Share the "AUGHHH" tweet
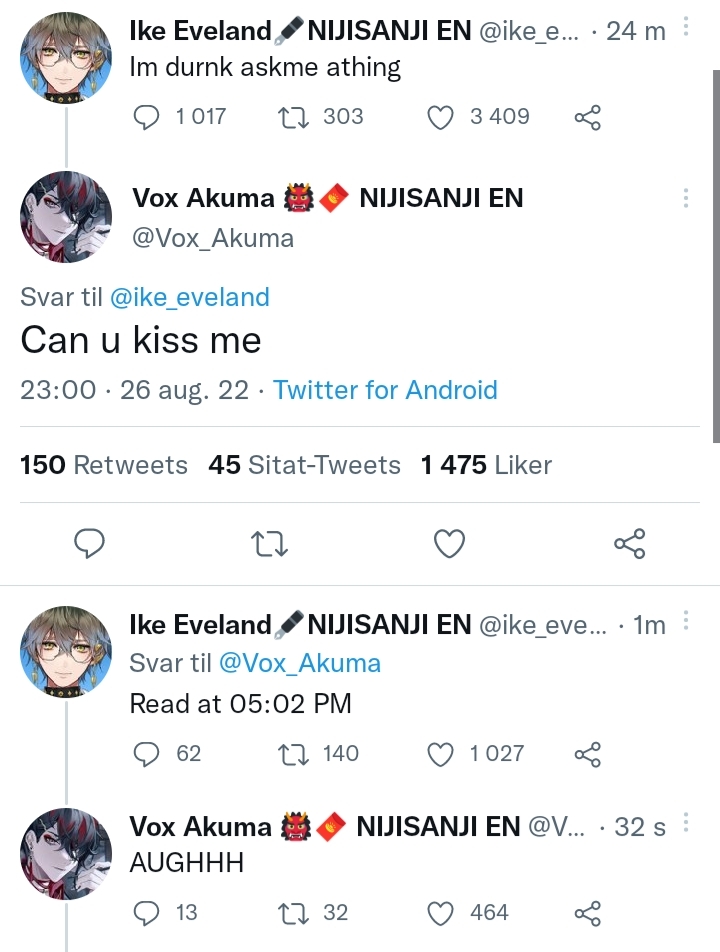This screenshot has width=720, height=952. click(x=587, y=913)
